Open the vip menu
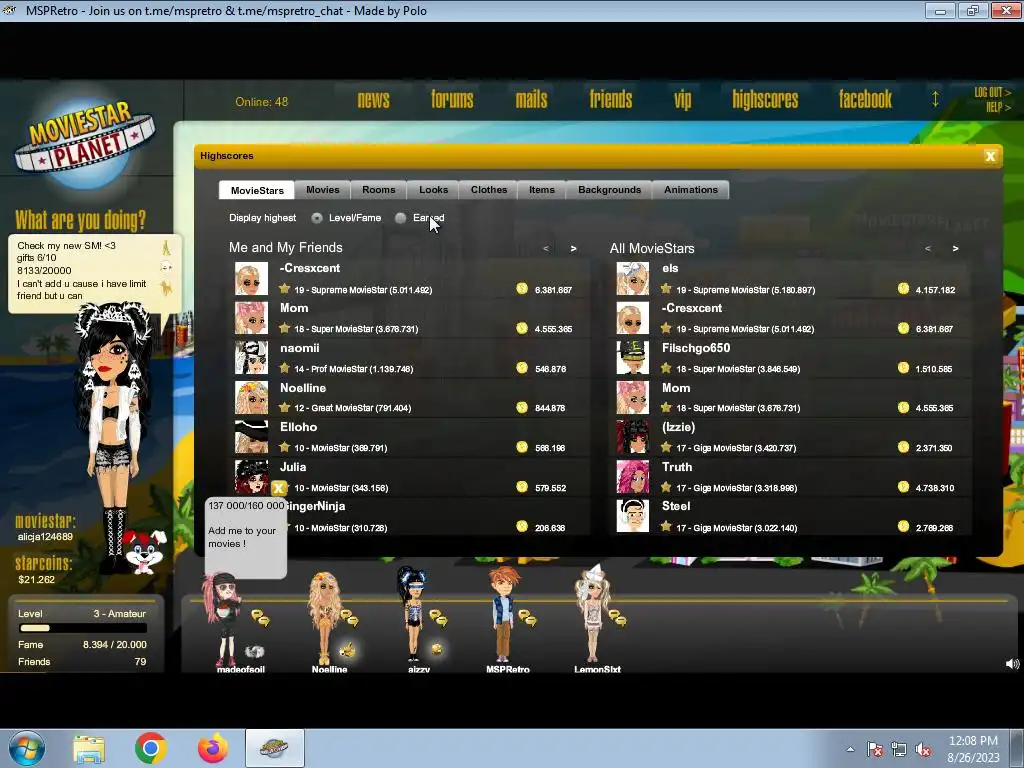Screen dimensions: 1024x768 [682, 100]
